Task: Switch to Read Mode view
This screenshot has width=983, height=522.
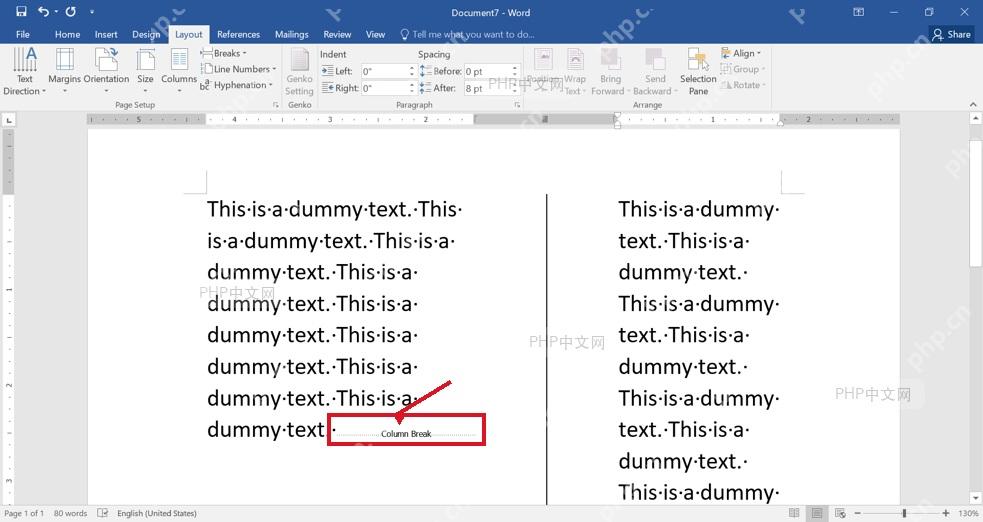Action: coord(794,513)
